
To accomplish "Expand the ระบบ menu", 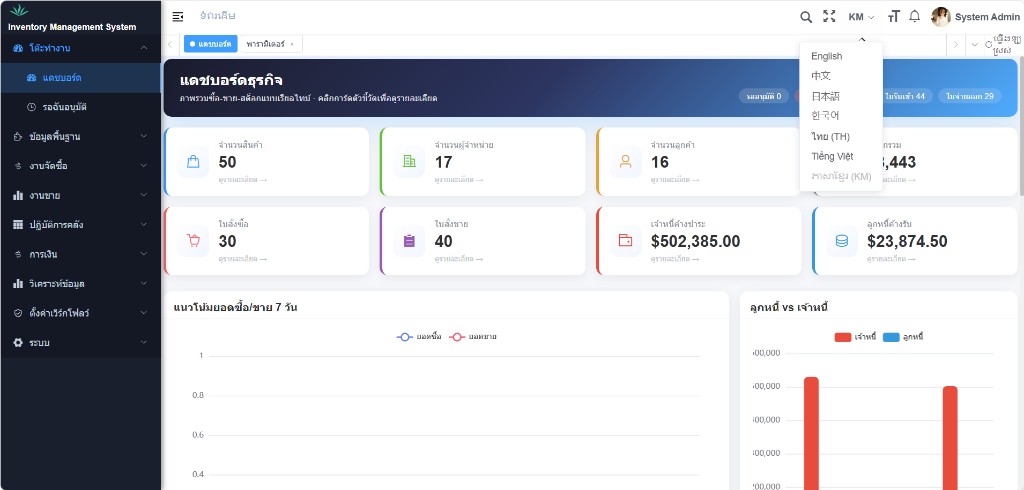I will point(80,342).
